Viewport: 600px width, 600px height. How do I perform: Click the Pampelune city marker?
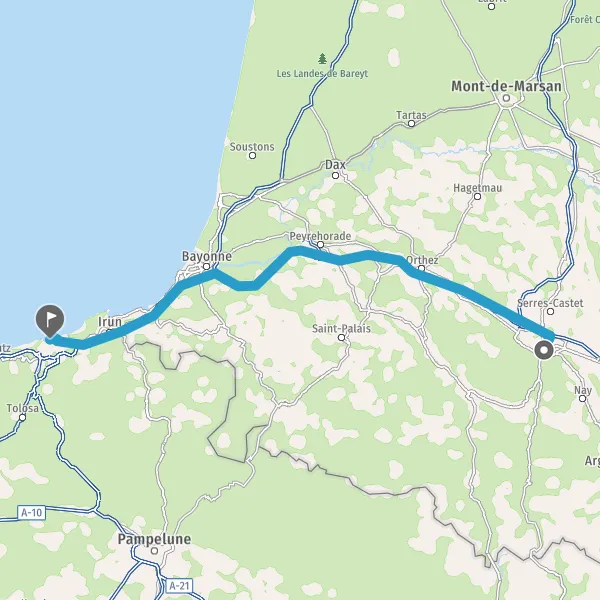point(154,551)
